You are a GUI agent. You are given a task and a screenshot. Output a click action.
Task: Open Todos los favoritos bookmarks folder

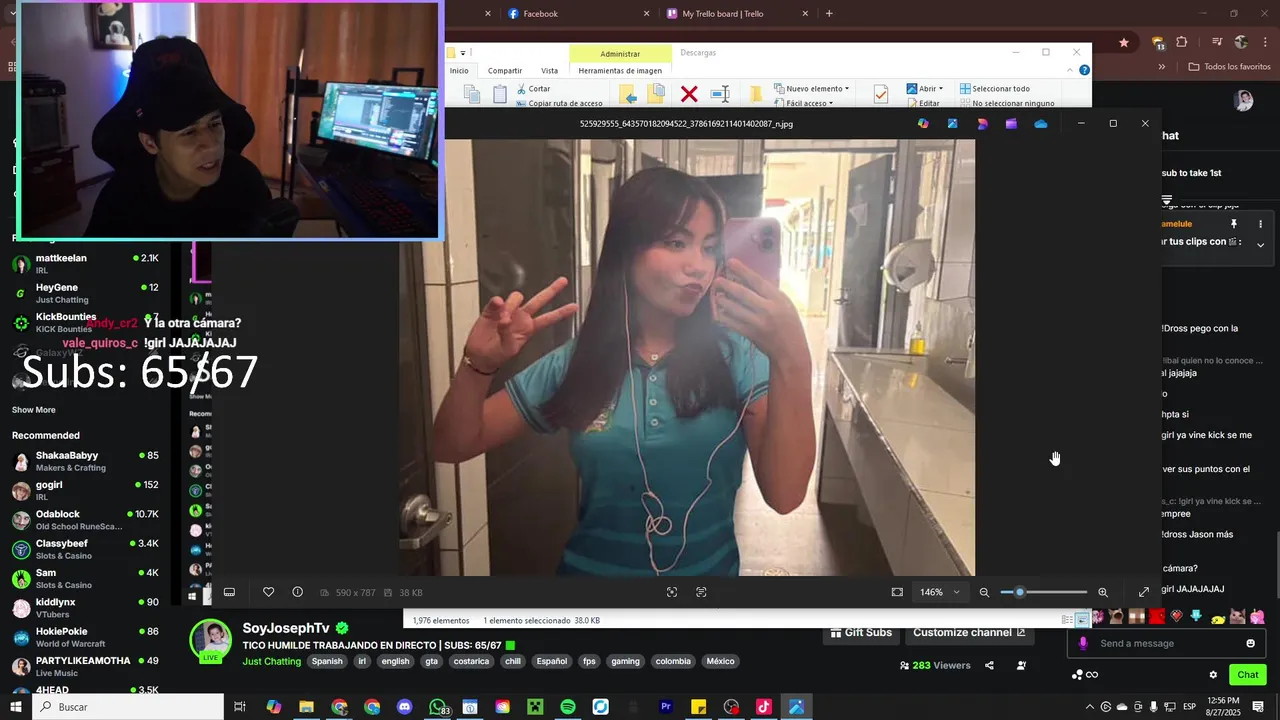coord(1229,66)
